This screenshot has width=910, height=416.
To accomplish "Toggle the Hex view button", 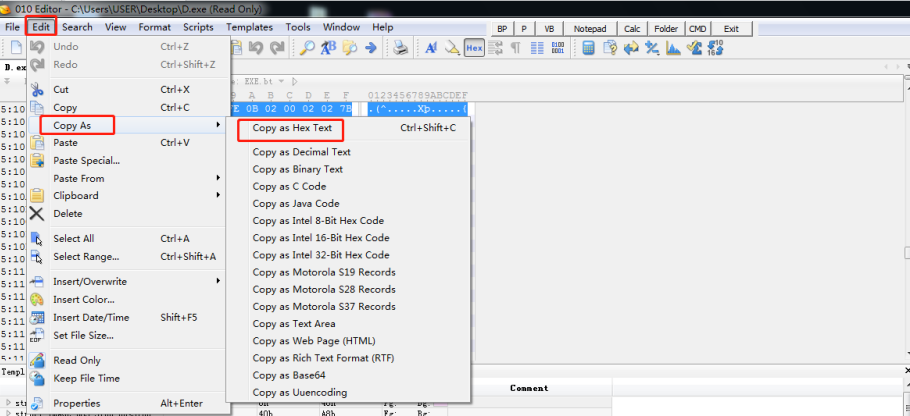I will [474, 48].
